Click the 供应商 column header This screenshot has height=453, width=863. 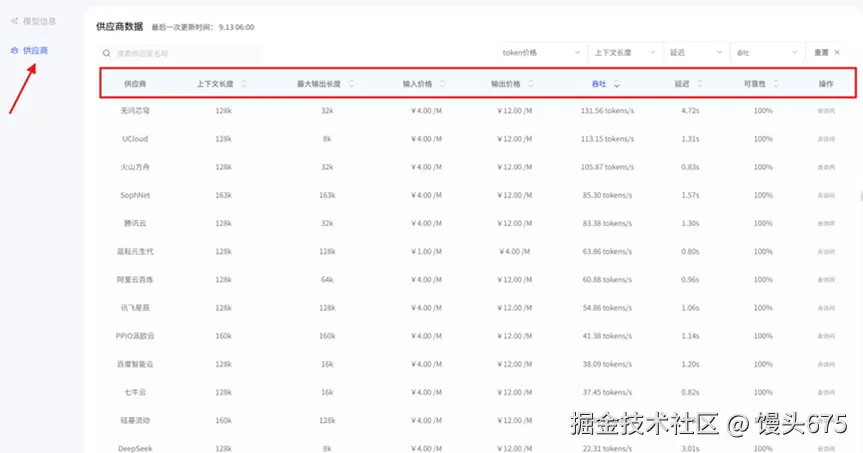point(135,84)
